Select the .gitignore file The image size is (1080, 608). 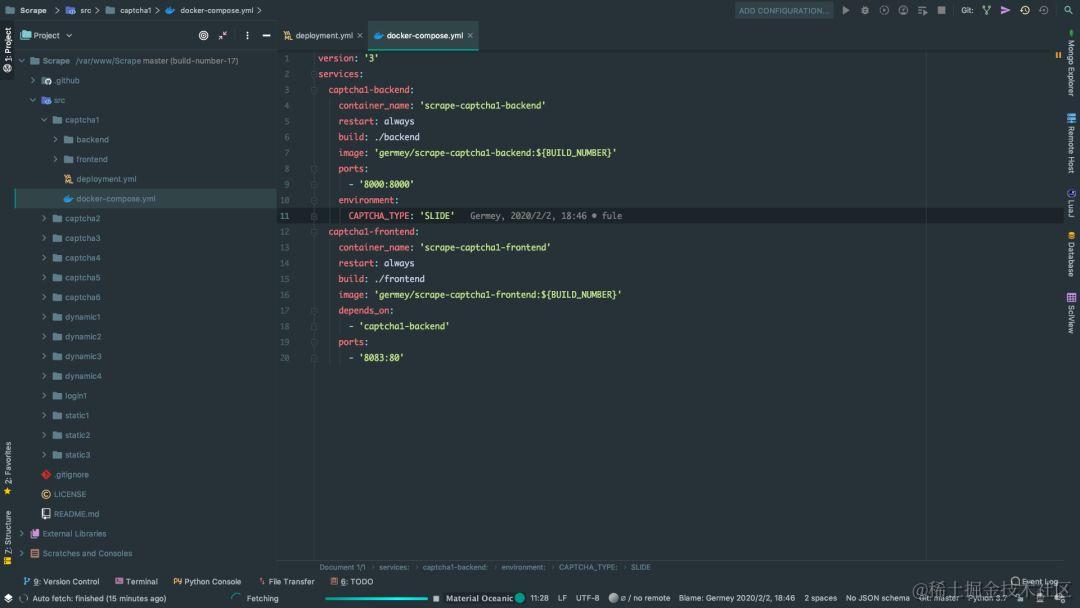point(65,475)
